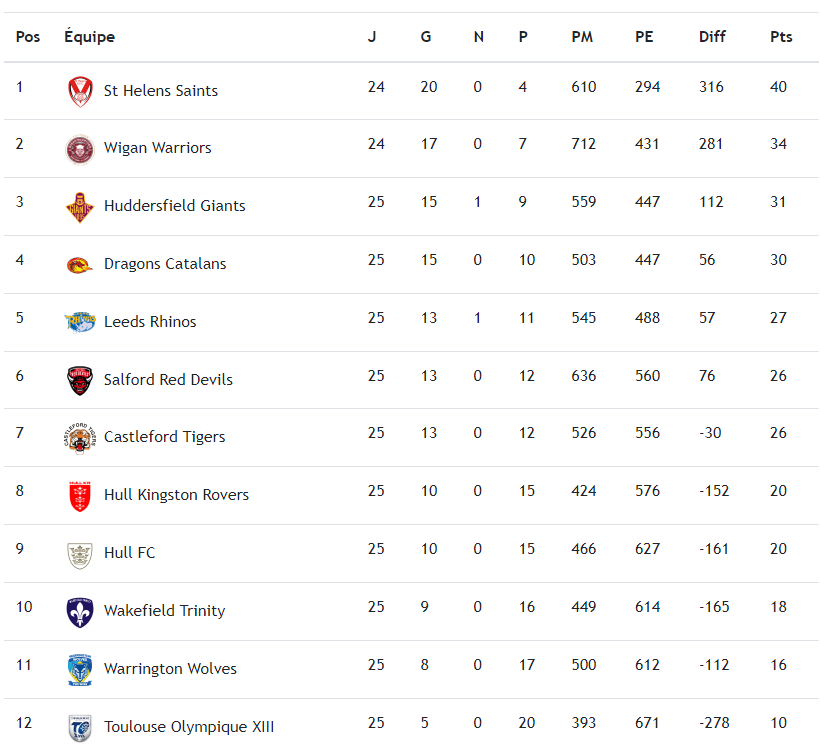Image resolution: width=835 pixels, height=756 pixels.
Task: Click the Salford Red Devils logo
Action: (80, 380)
